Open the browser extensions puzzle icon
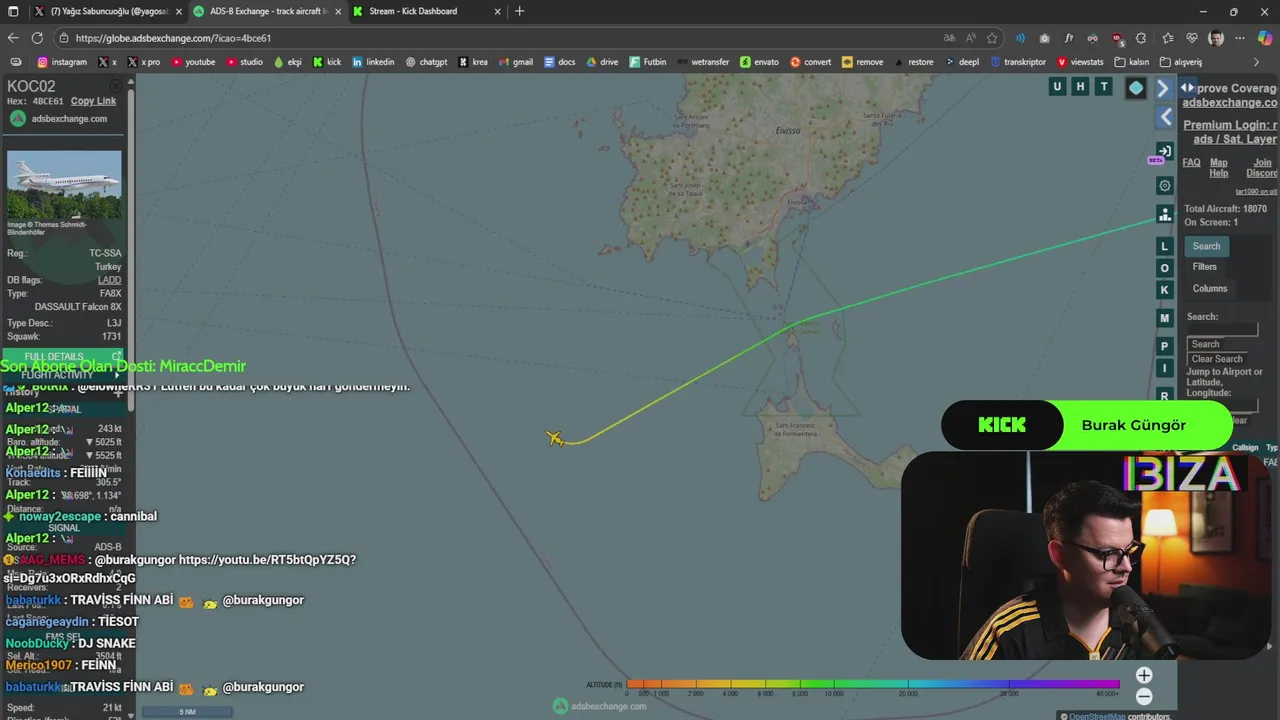The width and height of the screenshot is (1280, 720). point(1141,38)
